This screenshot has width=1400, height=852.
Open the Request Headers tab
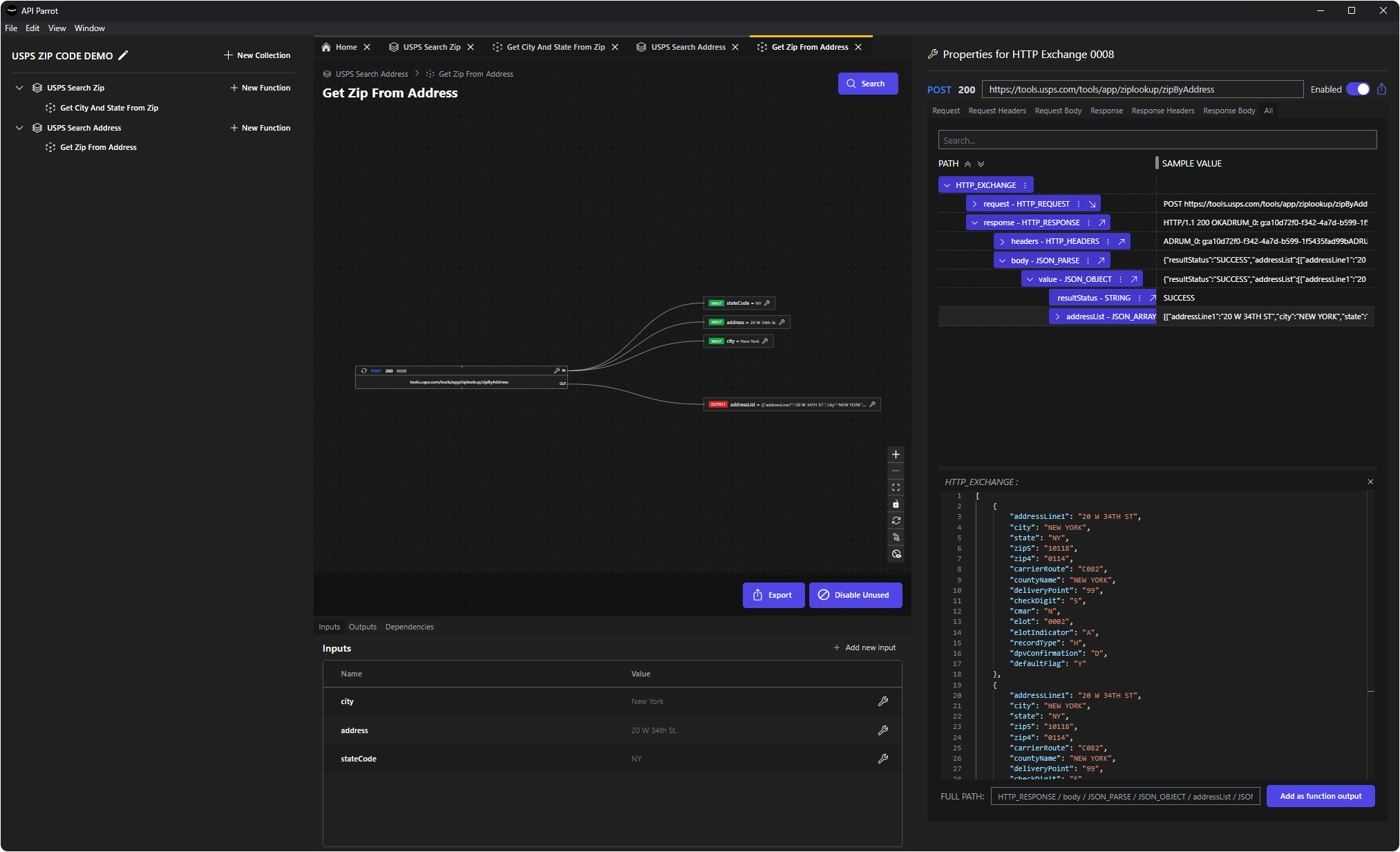(x=996, y=111)
